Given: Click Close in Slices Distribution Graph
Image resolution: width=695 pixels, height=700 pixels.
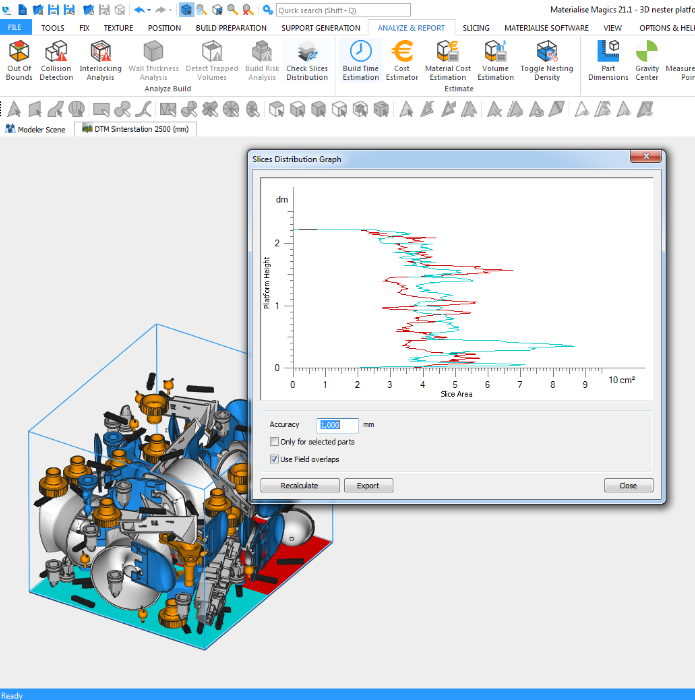Looking at the screenshot, I should (x=628, y=485).
